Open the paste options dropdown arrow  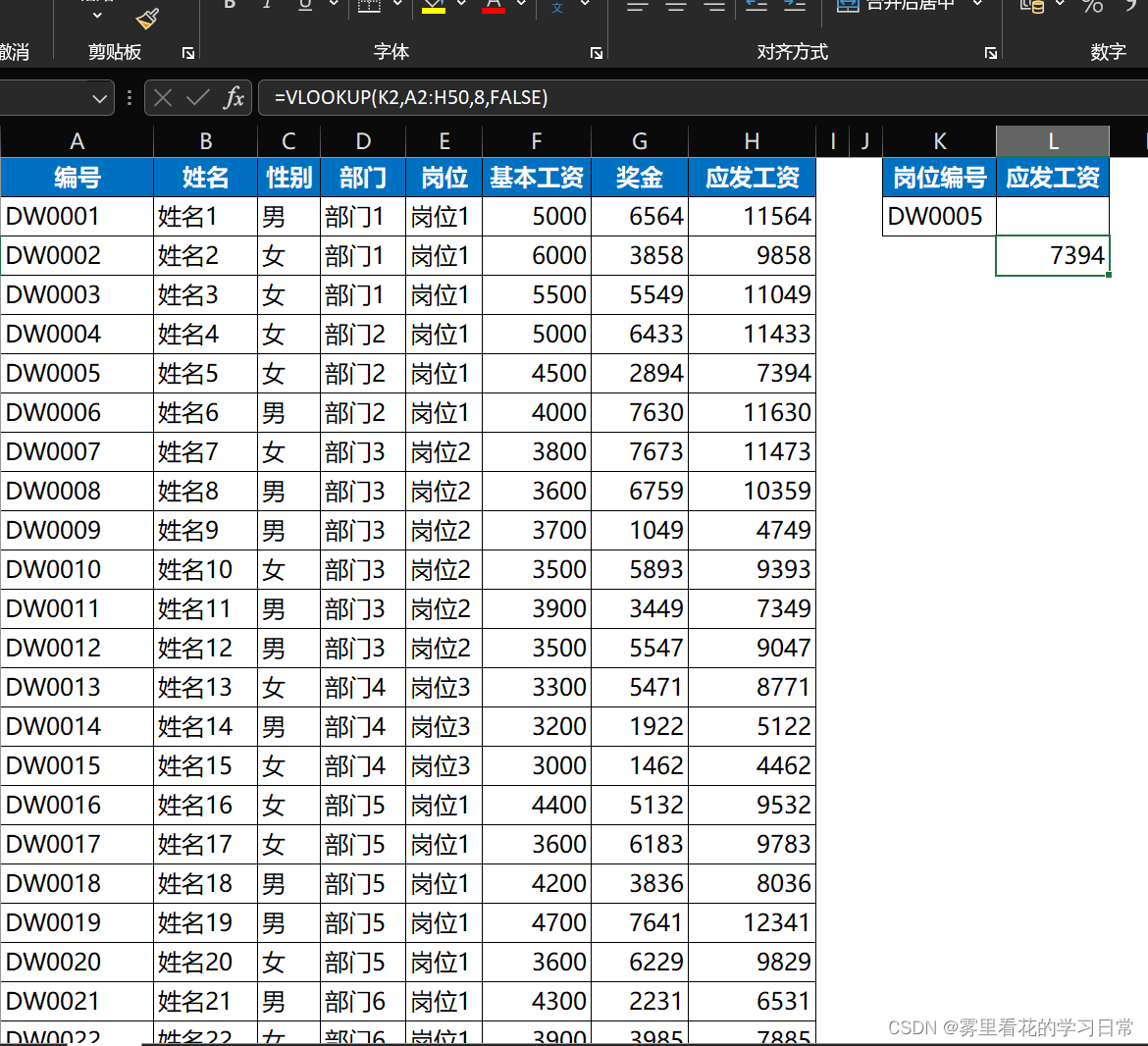coord(96,15)
